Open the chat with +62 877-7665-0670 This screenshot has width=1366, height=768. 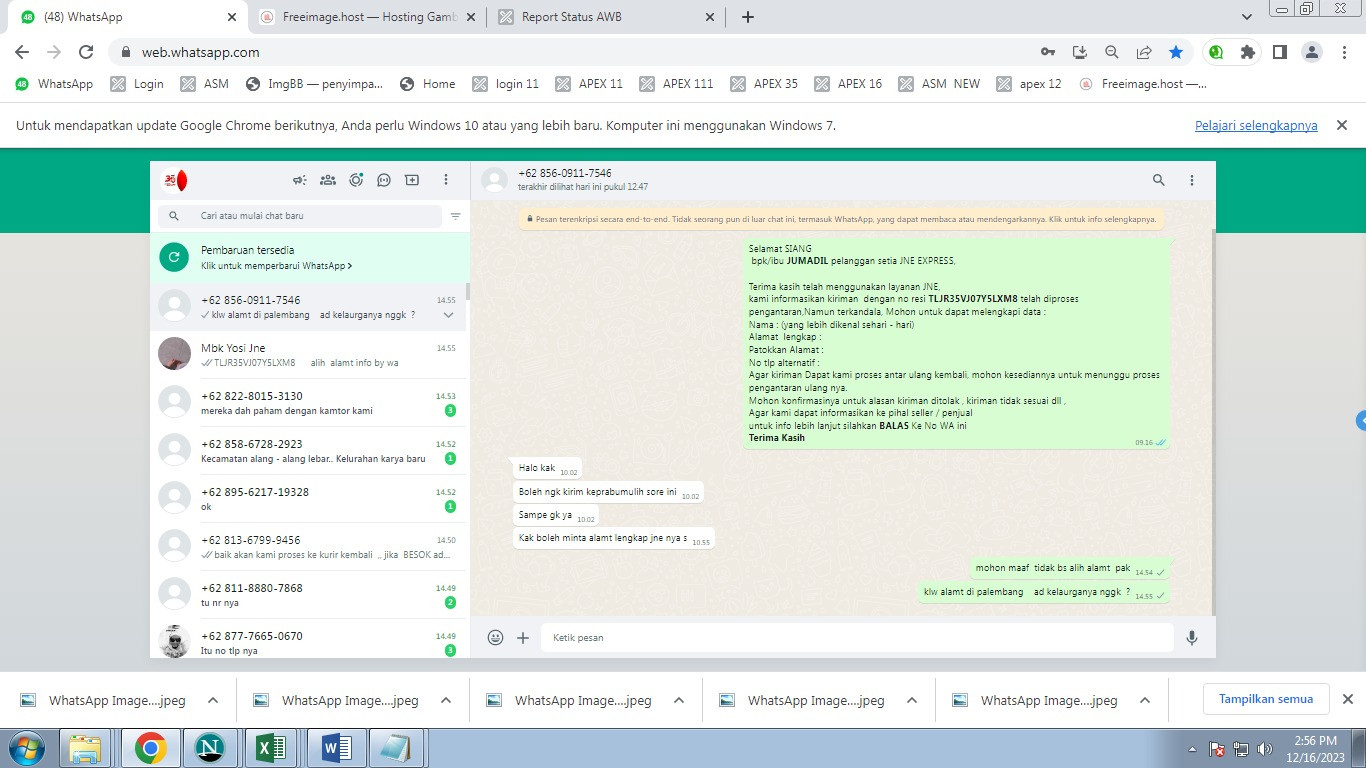[x=310, y=639]
